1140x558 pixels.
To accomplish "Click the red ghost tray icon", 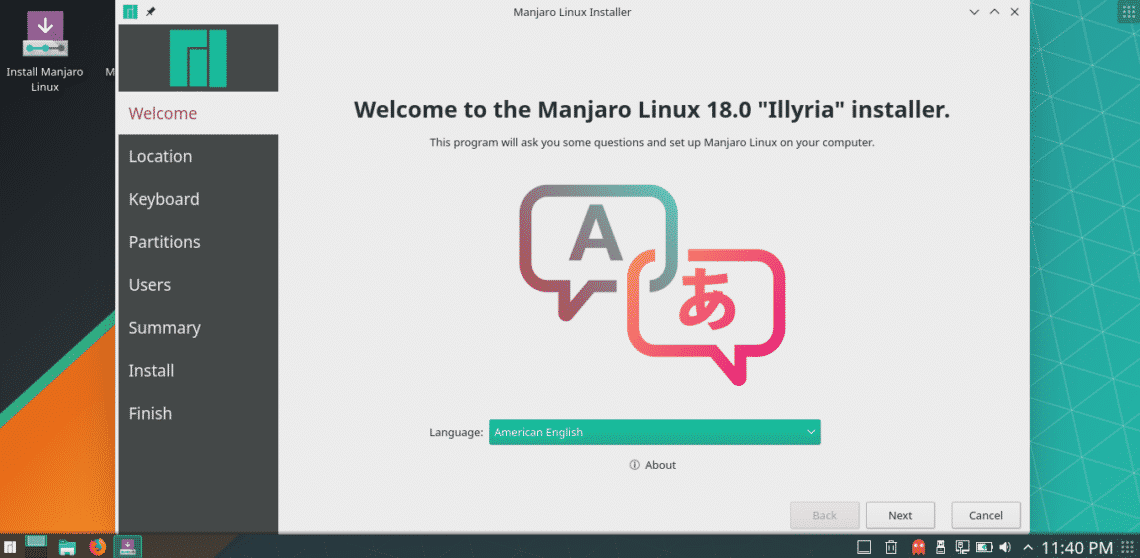I will tap(918, 547).
